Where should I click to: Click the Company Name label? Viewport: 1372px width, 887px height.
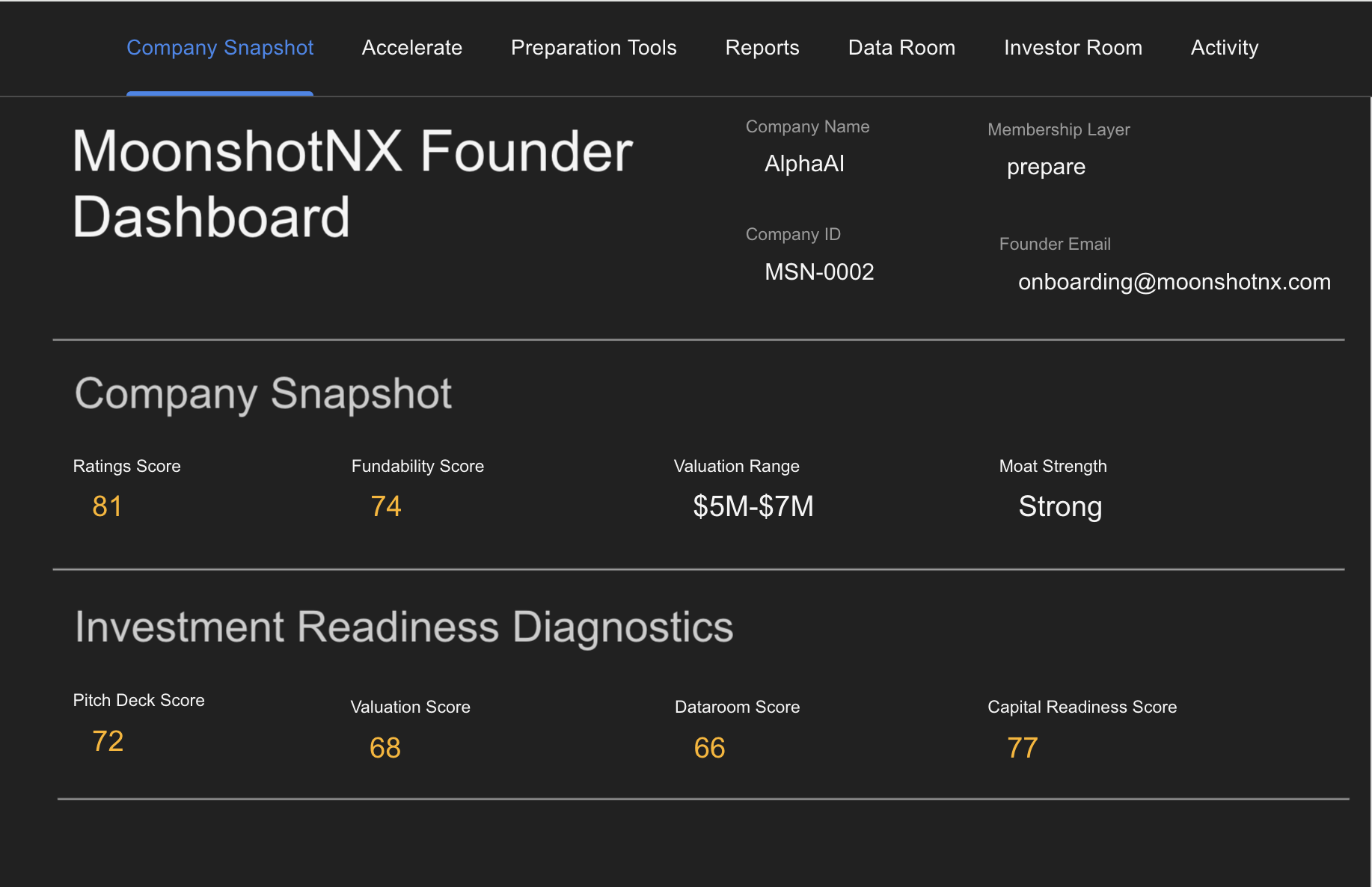(x=807, y=126)
